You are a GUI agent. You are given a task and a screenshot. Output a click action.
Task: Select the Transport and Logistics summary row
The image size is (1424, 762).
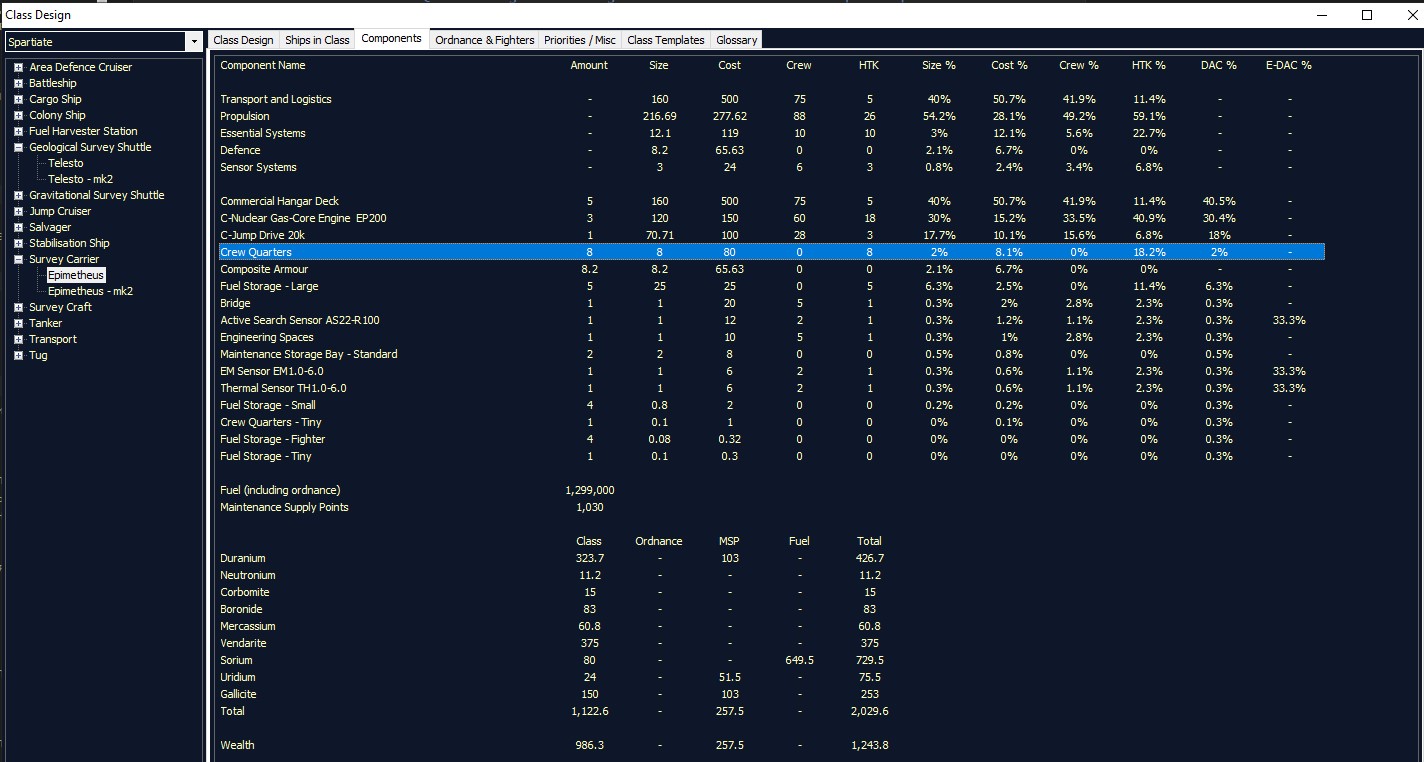point(772,99)
